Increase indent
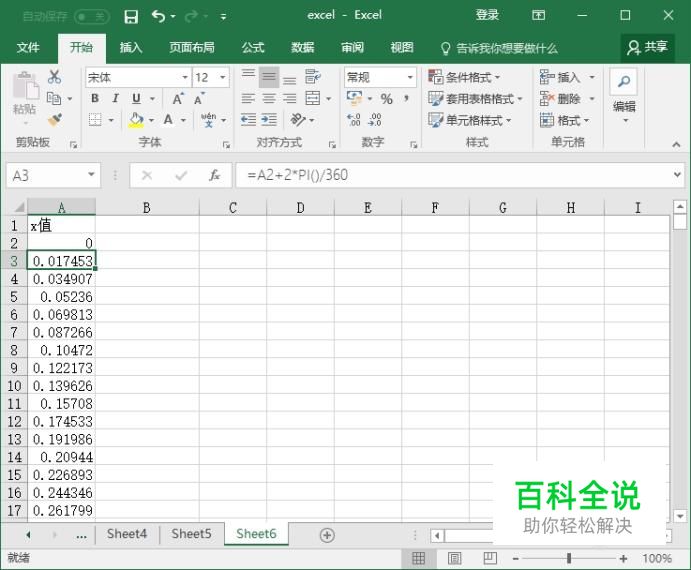691x570 pixels. click(269, 119)
